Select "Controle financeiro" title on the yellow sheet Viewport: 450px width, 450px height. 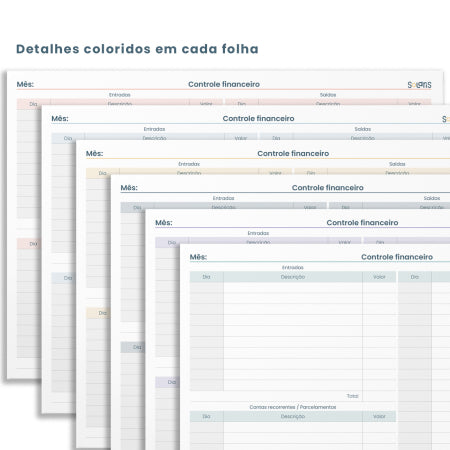(293, 154)
